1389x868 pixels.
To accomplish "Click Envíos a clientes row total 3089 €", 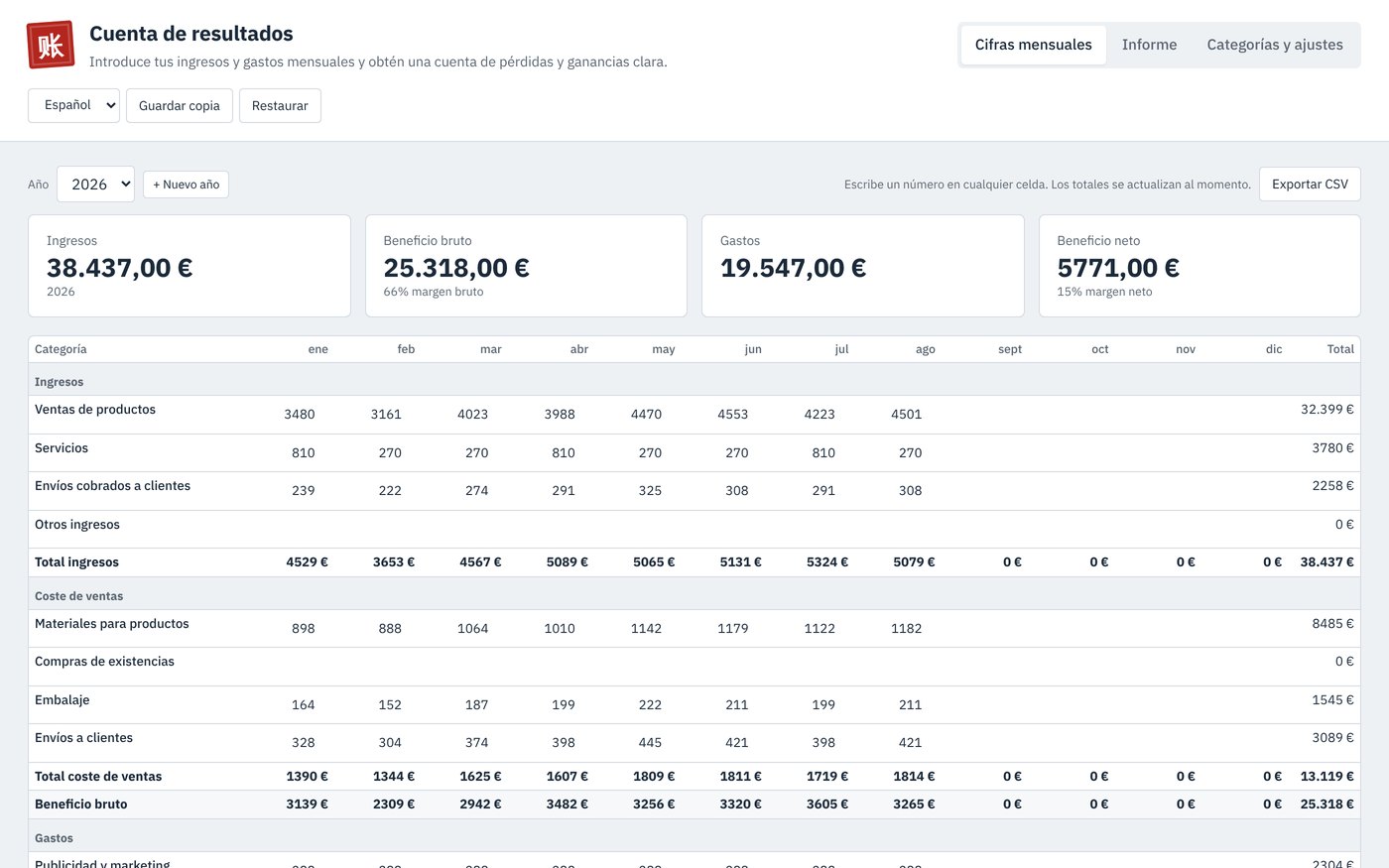I will [1332, 737].
